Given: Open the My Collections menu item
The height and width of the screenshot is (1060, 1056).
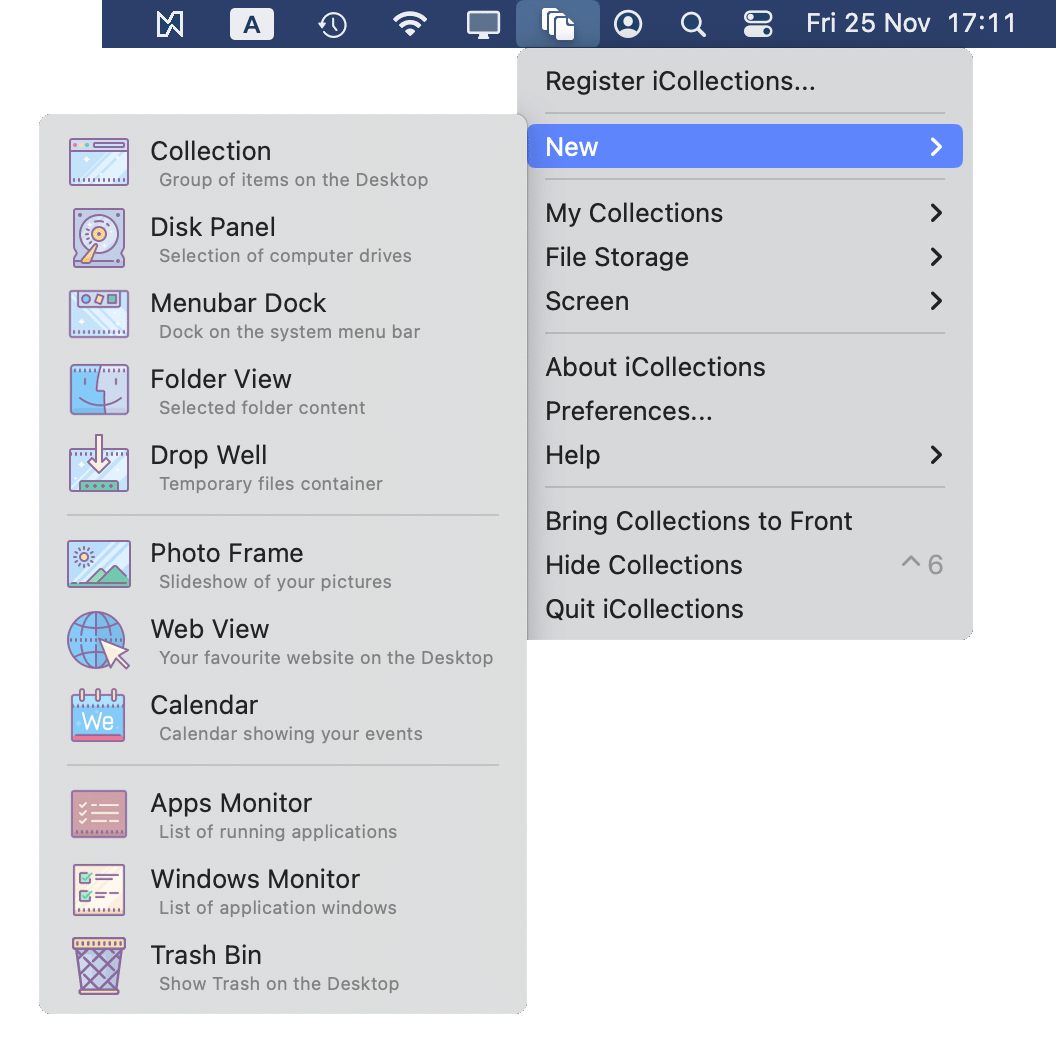Looking at the screenshot, I should click(x=745, y=213).
